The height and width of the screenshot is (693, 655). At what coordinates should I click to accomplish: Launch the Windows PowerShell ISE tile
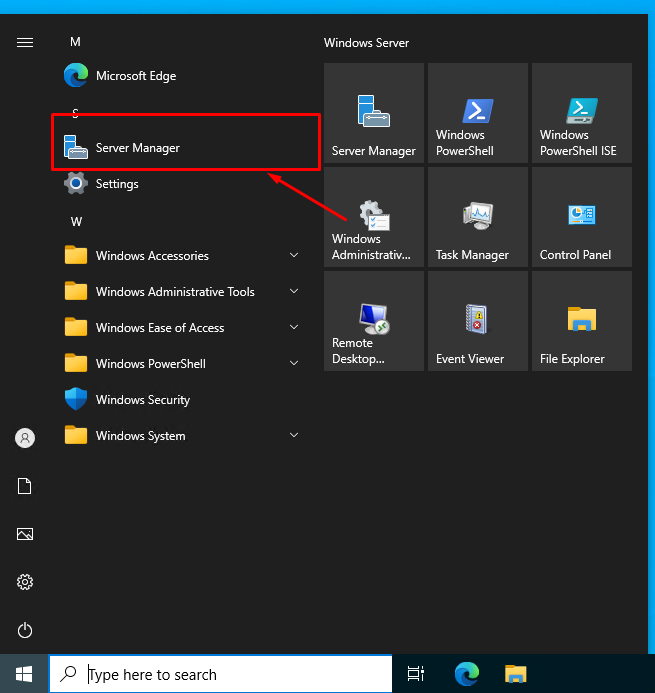coord(581,114)
